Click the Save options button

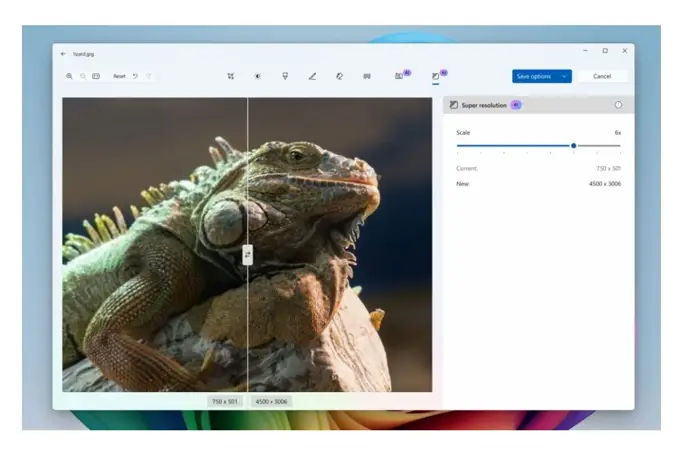tap(534, 76)
